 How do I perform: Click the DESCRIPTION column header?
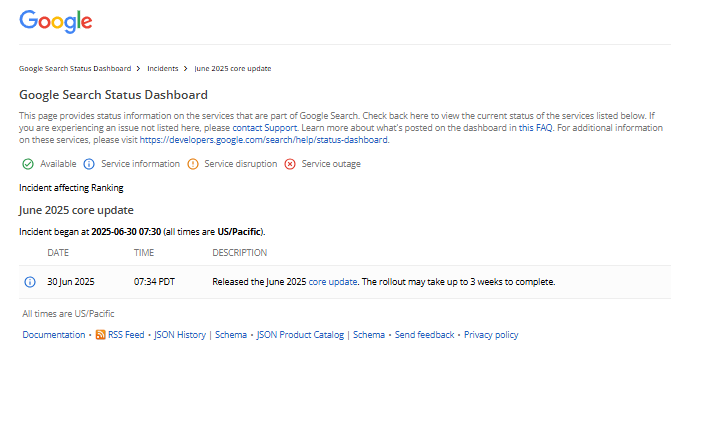click(240, 253)
